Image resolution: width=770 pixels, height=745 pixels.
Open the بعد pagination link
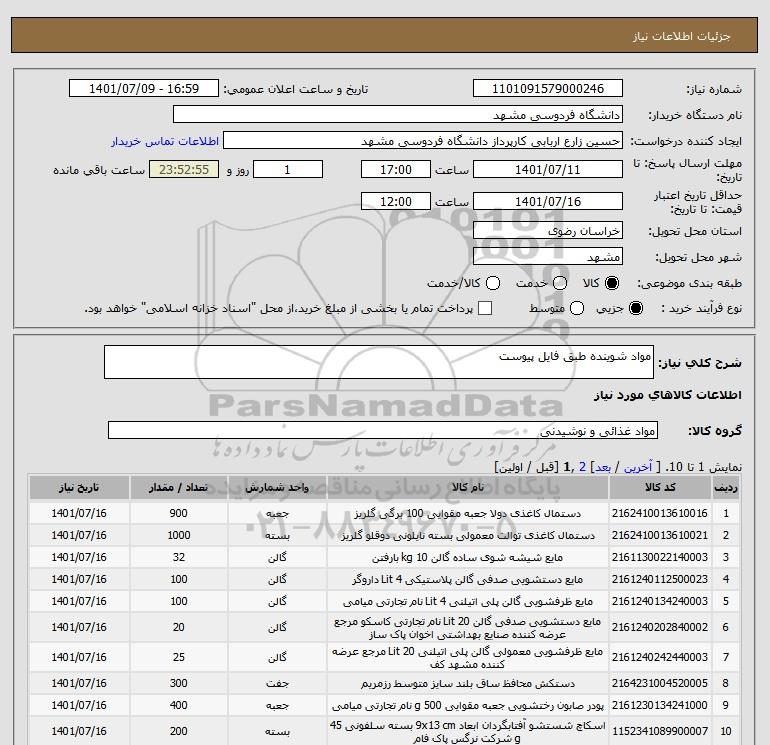tap(602, 467)
